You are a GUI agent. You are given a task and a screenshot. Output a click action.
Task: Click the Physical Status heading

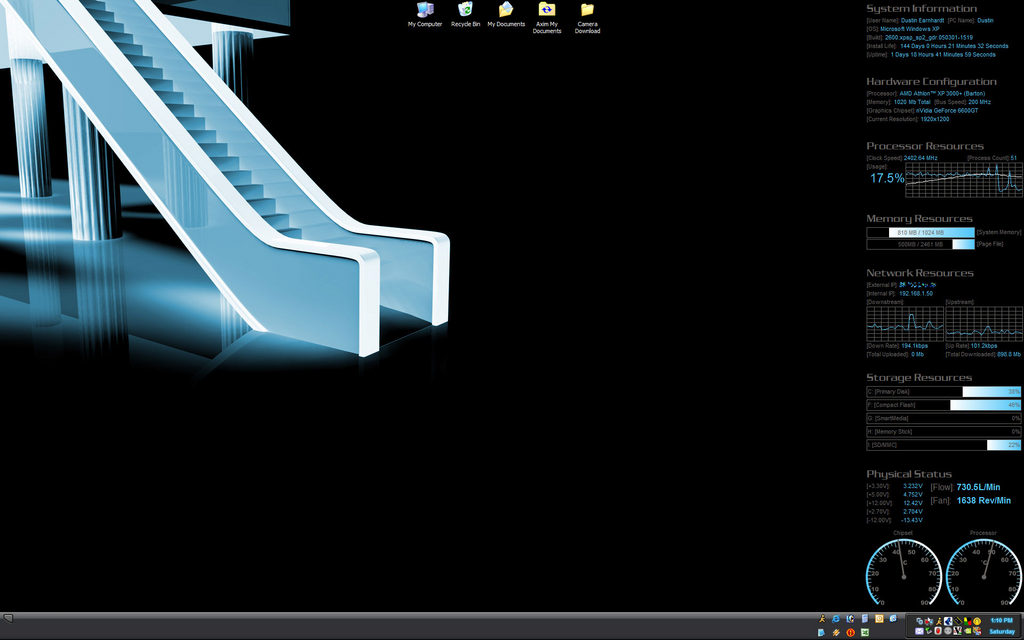point(909,474)
